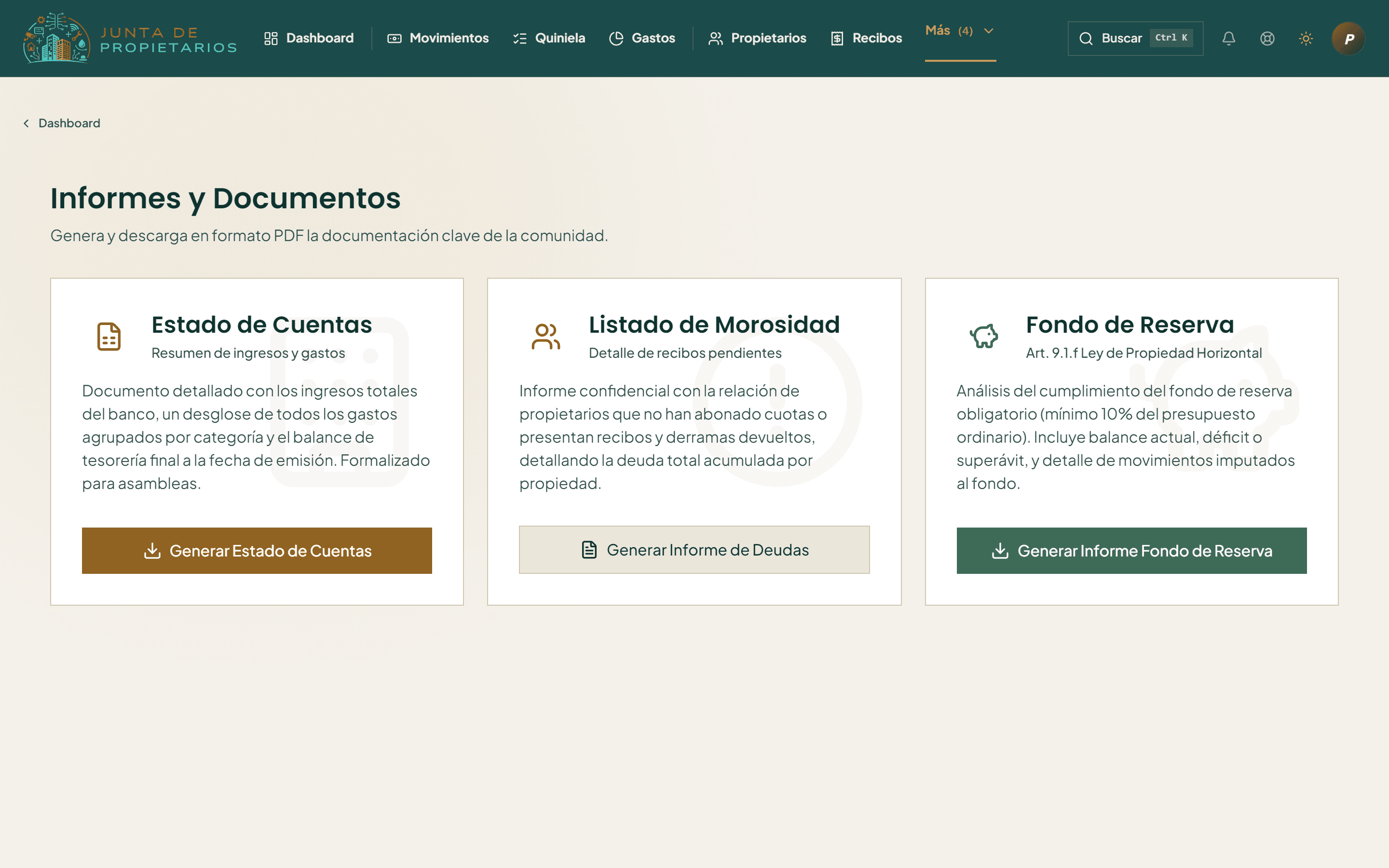This screenshot has width=1389, height=868.
Task: Click the Propietarios users icon in navbar
Action: (x=716, y=39)
